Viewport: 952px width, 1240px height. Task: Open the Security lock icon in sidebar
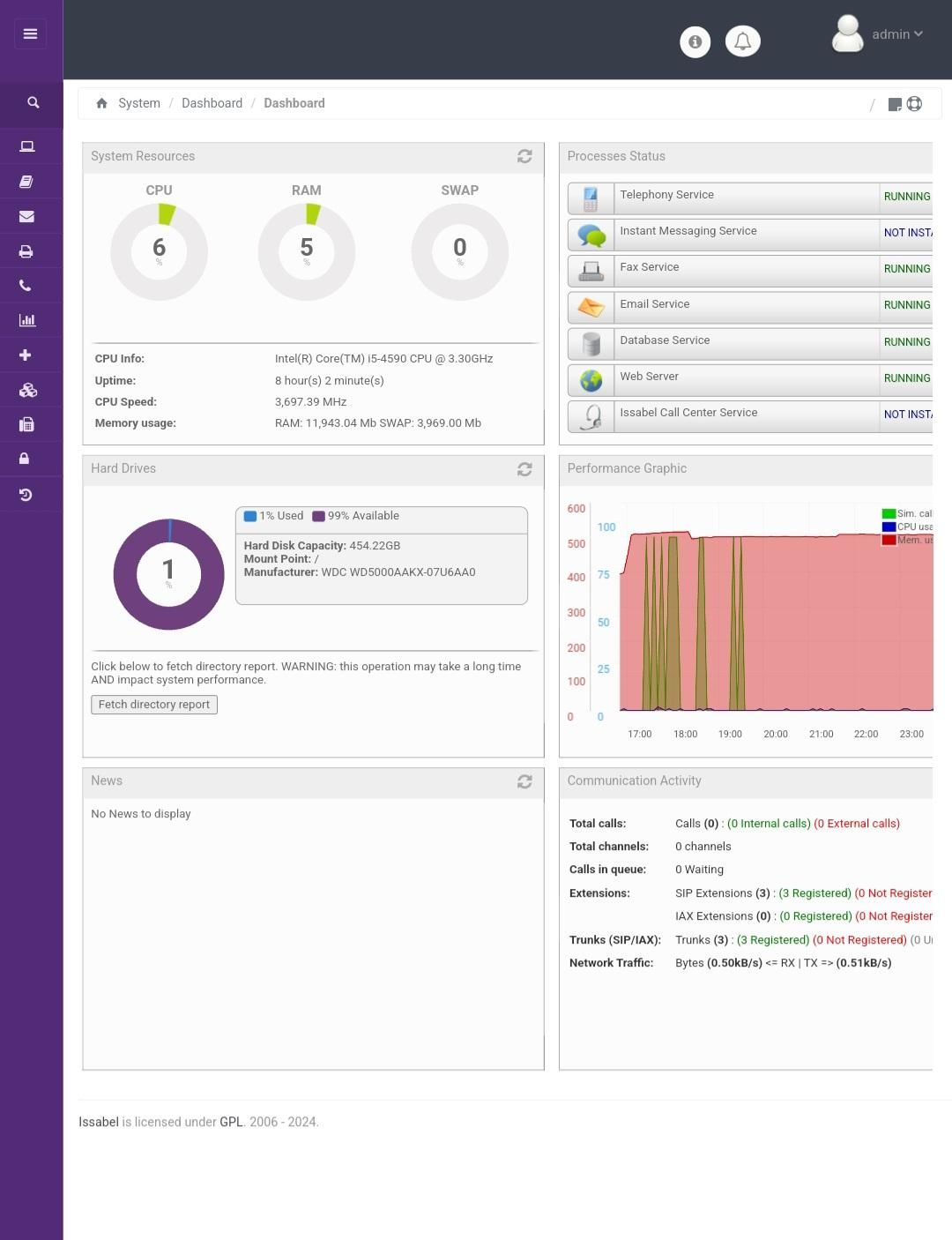[24, 459]
